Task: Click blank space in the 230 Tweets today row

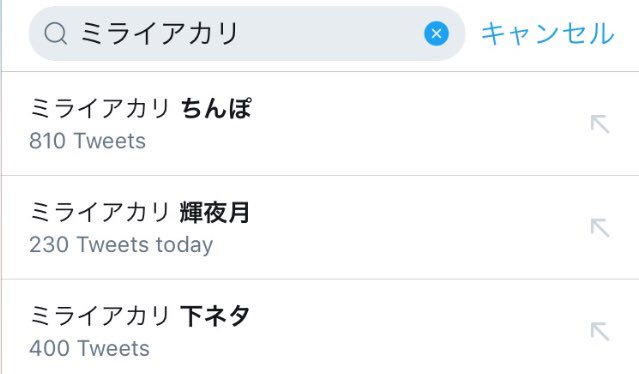Action: (408, 228)
